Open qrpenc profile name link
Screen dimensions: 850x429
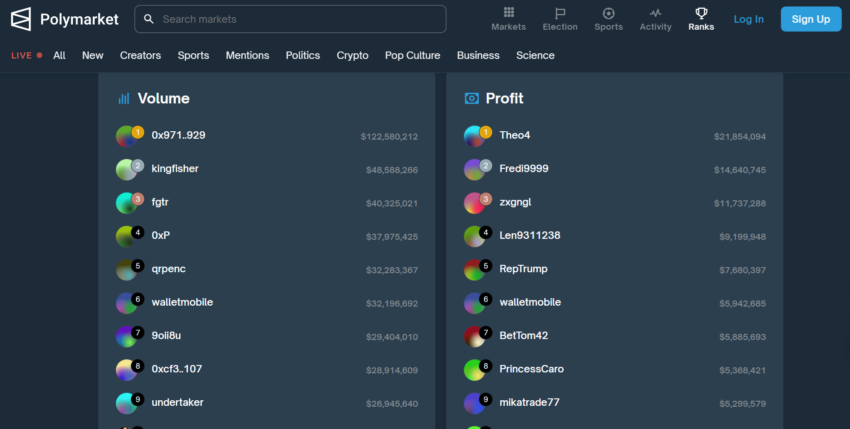[169, 269]
